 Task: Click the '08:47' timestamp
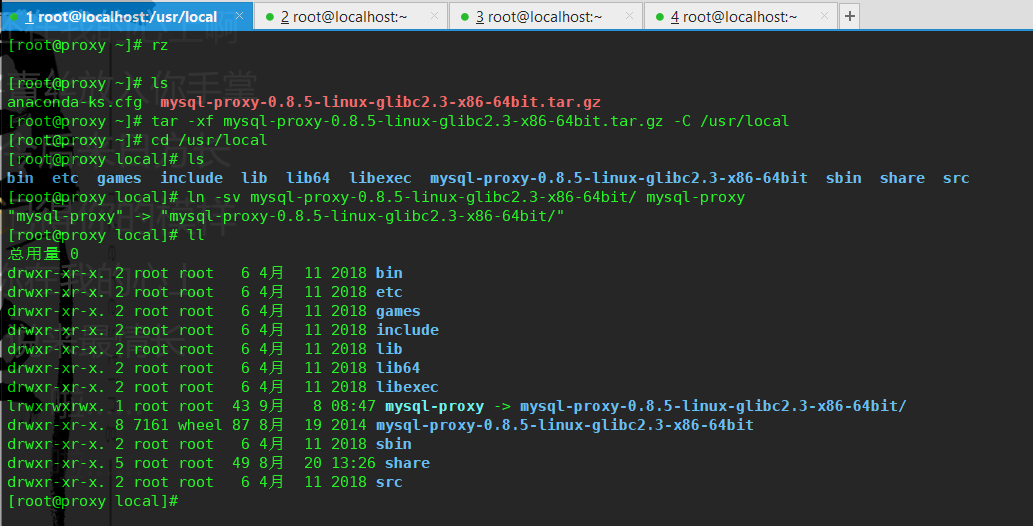[353, 406]
